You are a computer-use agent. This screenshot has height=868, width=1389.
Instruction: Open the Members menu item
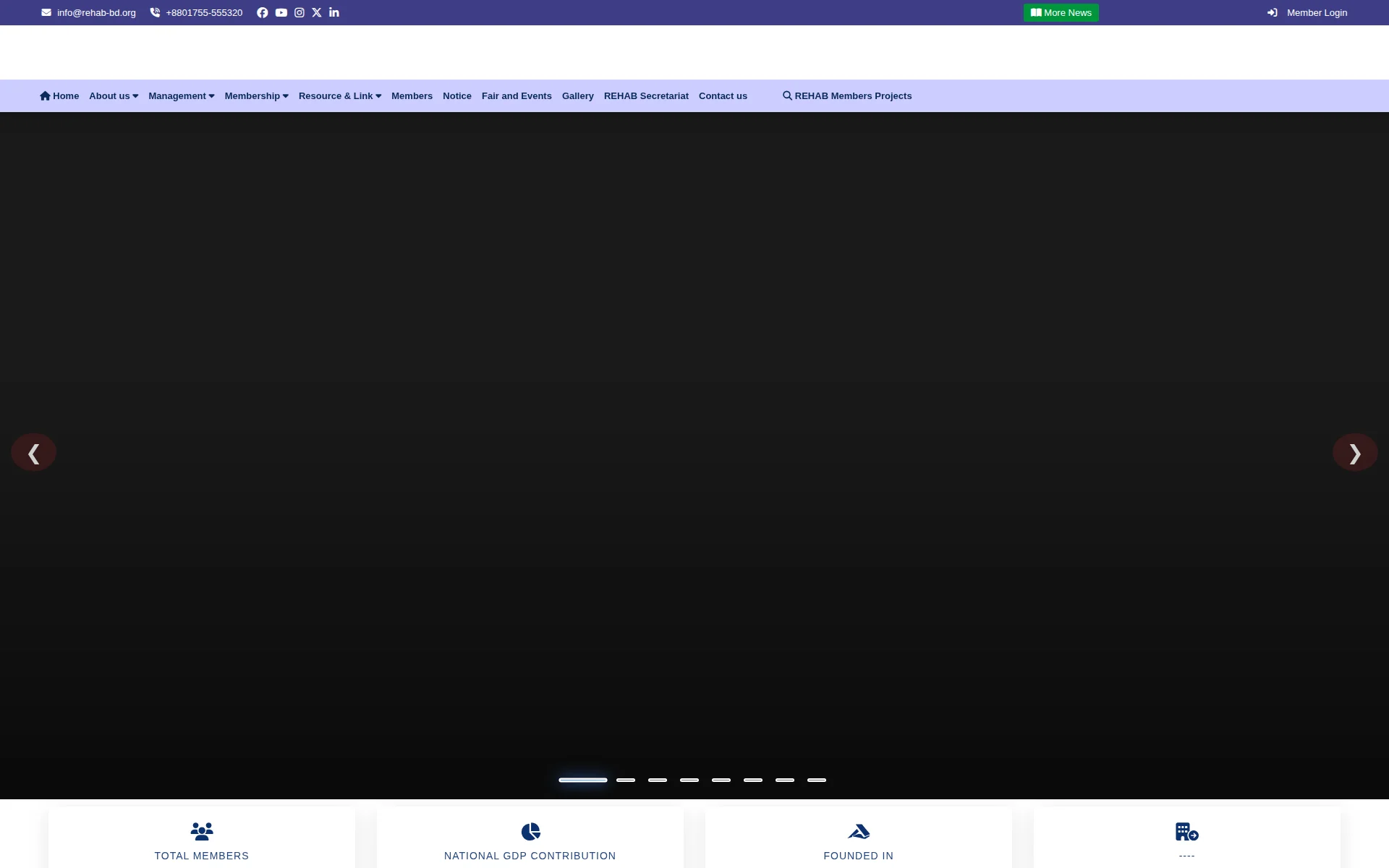pyautogui.click(x=412, y=95)
